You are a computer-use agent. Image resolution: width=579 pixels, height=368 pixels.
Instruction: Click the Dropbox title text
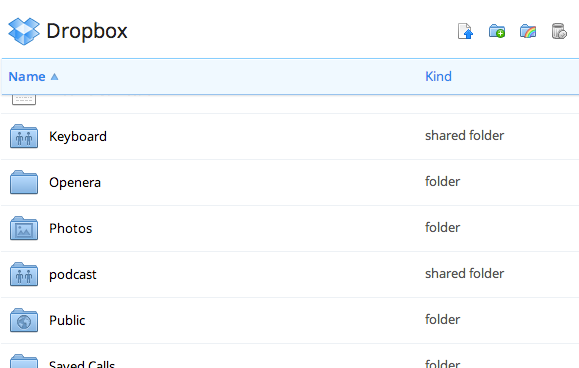87,31
